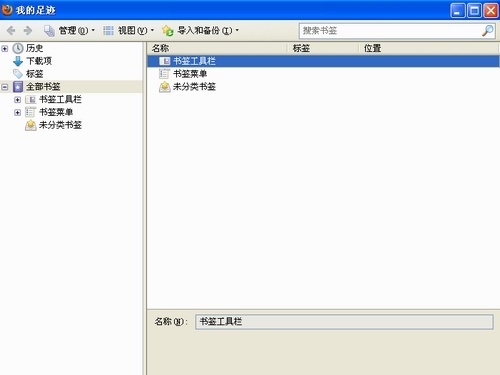The height and width of the screenshot is (375, 500).
Task: Select 标签 in the sidebar
Action: click(35, 74)
